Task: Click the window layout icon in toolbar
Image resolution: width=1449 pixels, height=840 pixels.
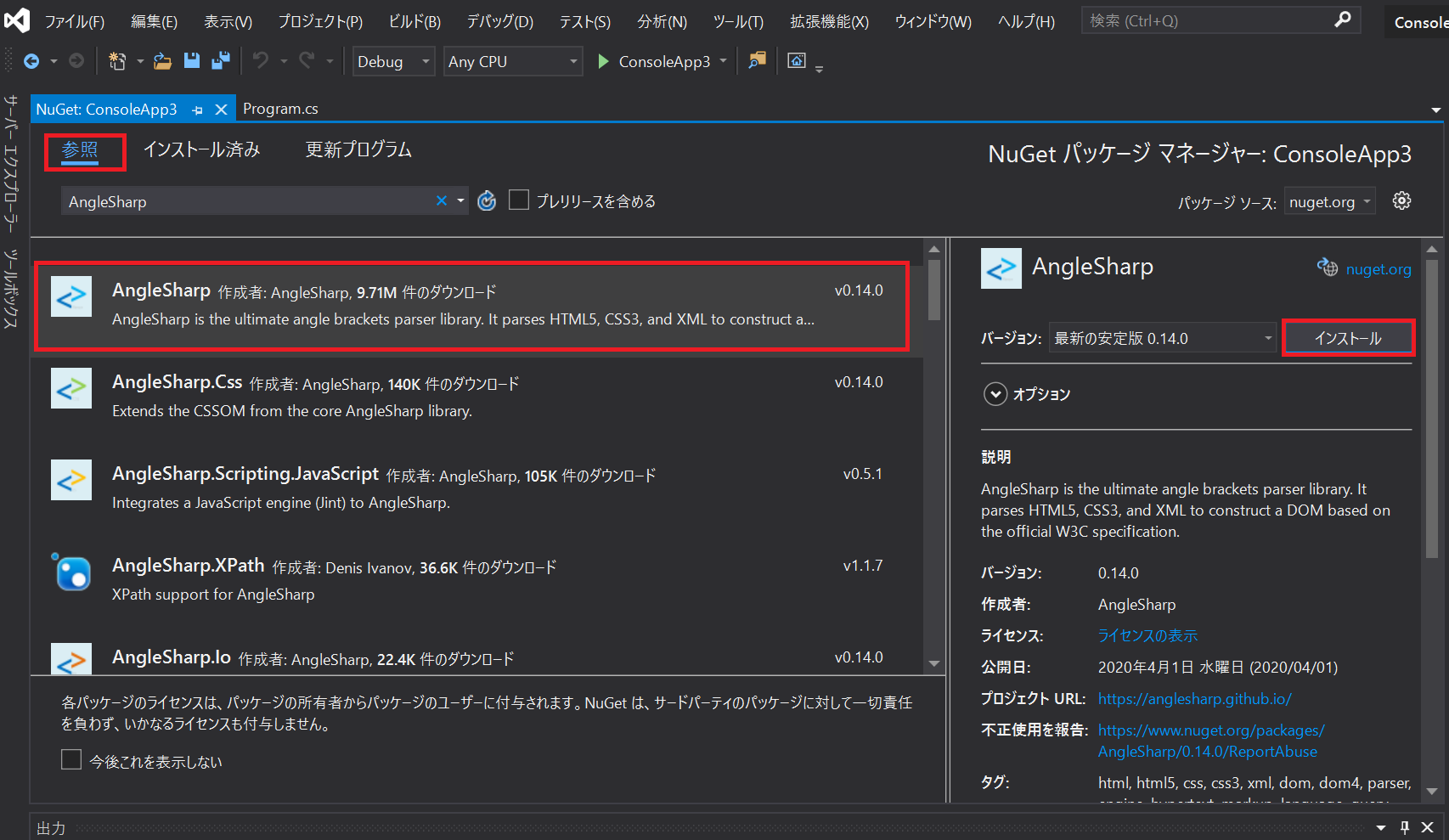Action: pyautogui.click(x=797, y=60)
